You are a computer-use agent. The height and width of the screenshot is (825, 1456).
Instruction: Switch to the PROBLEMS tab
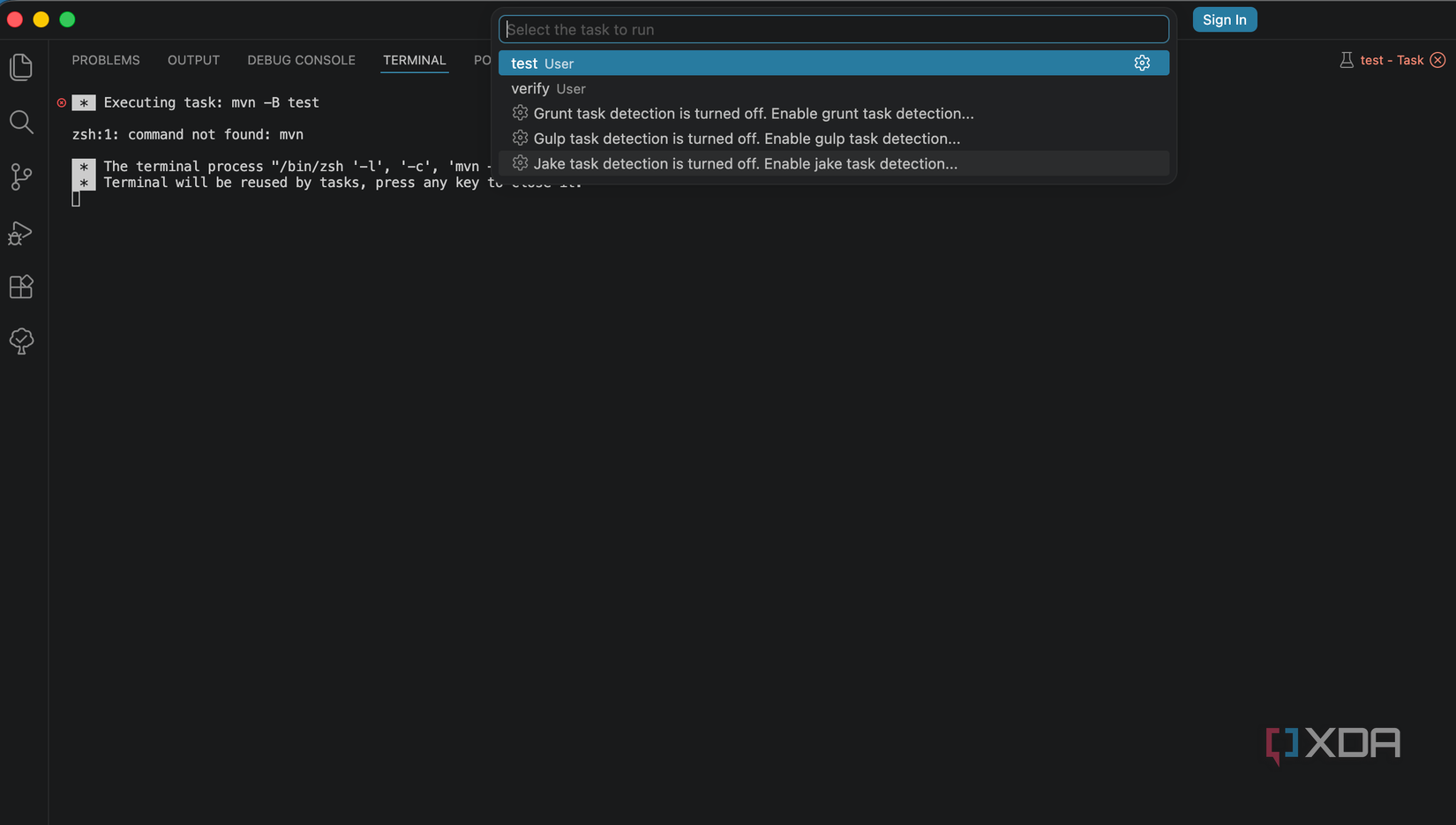pos(106,60)
